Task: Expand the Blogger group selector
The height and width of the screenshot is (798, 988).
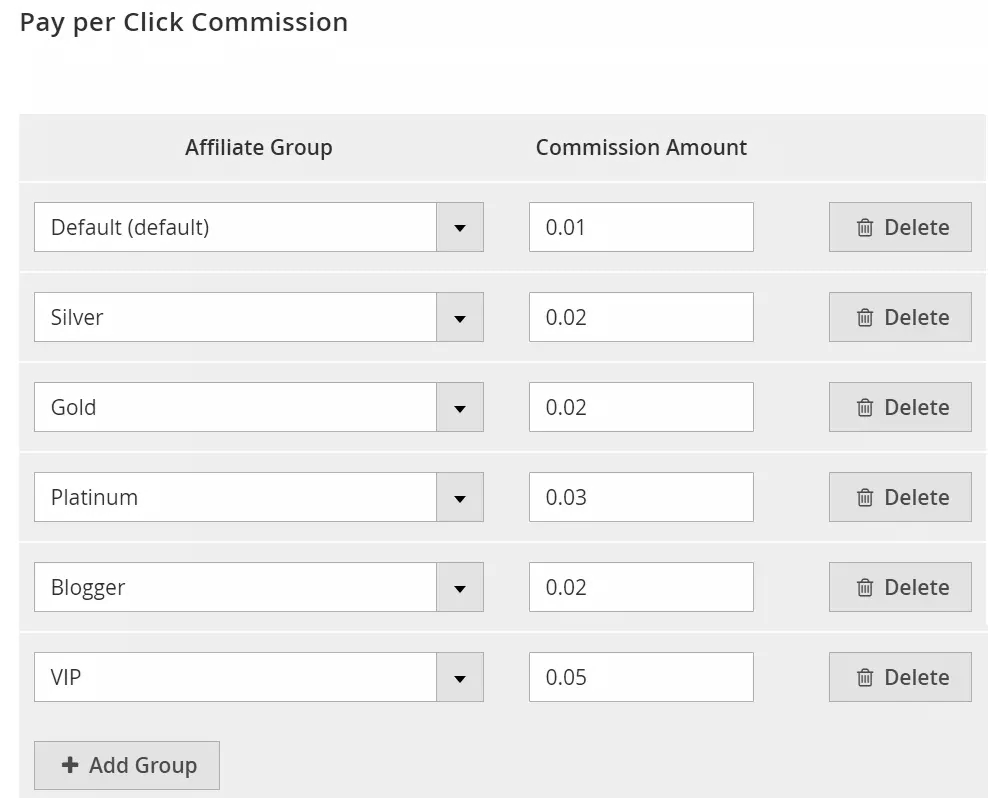Action: point(460,587)
